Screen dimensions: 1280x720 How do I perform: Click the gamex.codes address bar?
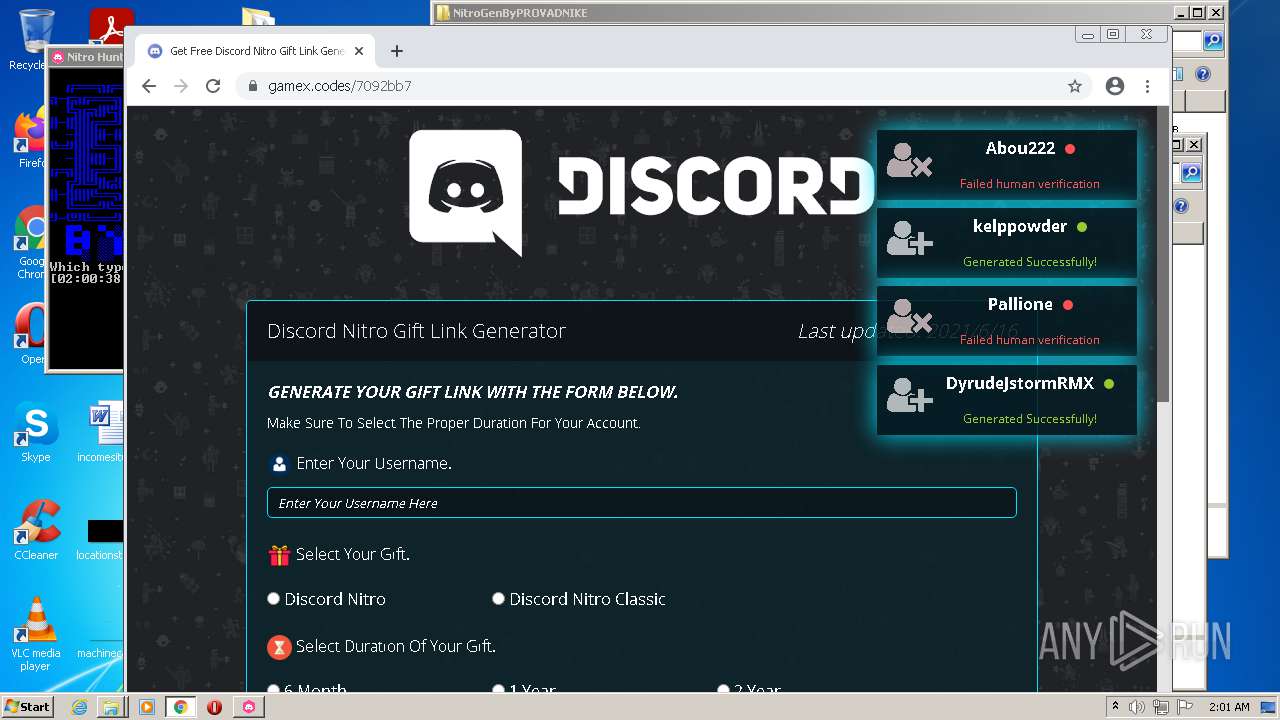660,86
